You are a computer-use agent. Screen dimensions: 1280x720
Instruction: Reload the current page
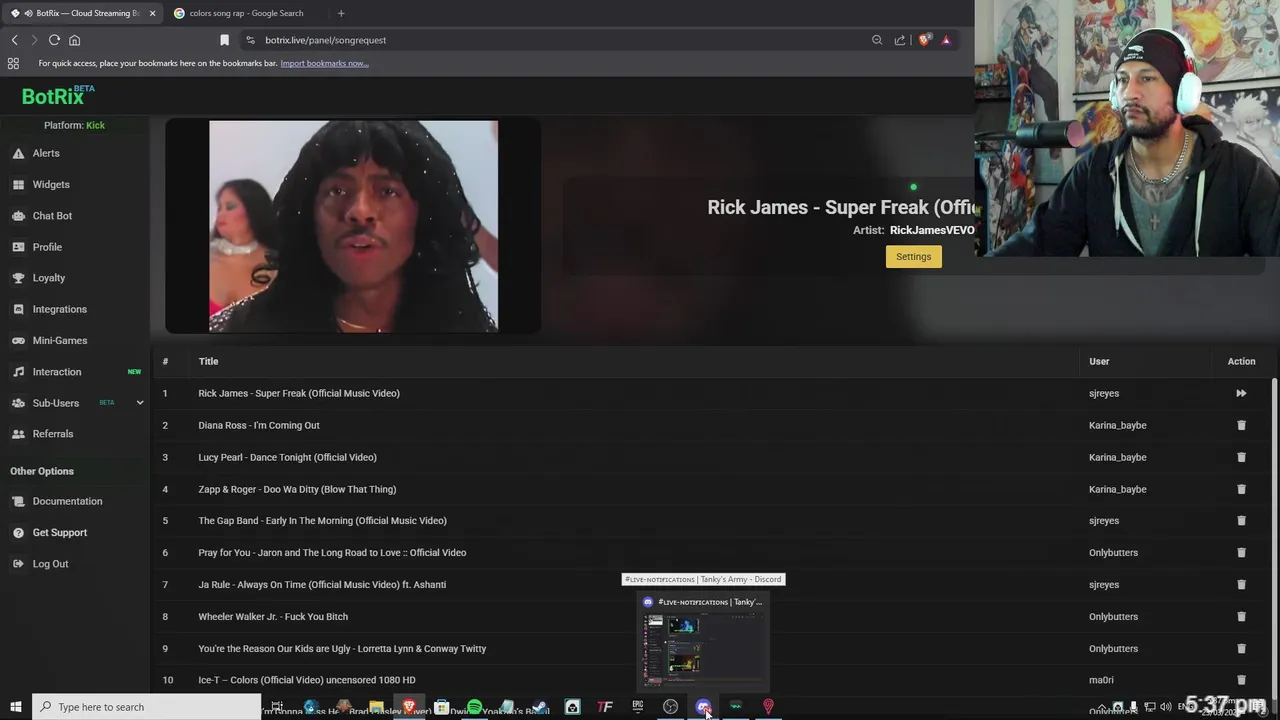tap(54, 40)
